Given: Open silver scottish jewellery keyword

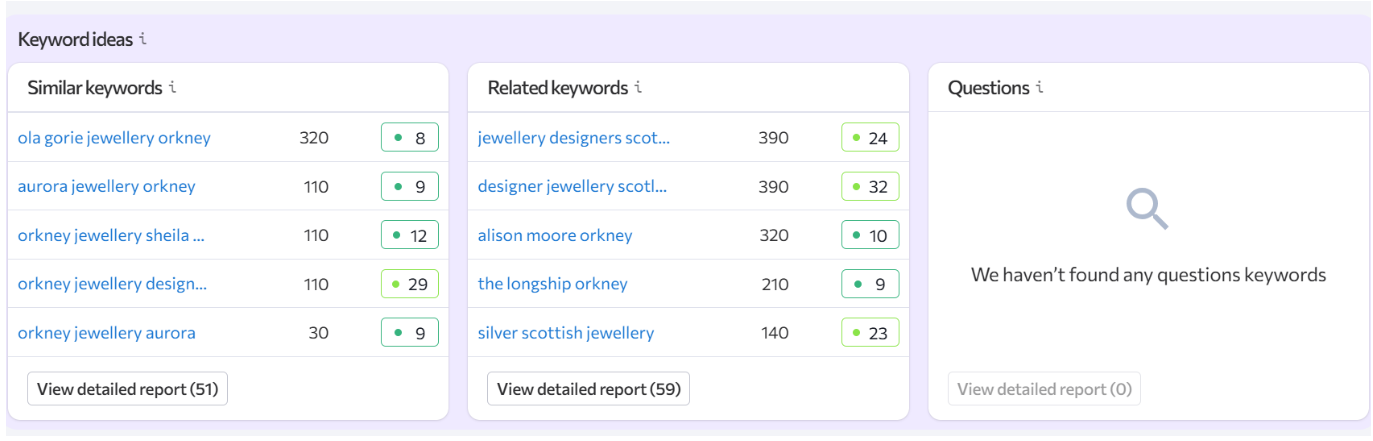Looking at the screenshot, I should [x=566, y=332].
